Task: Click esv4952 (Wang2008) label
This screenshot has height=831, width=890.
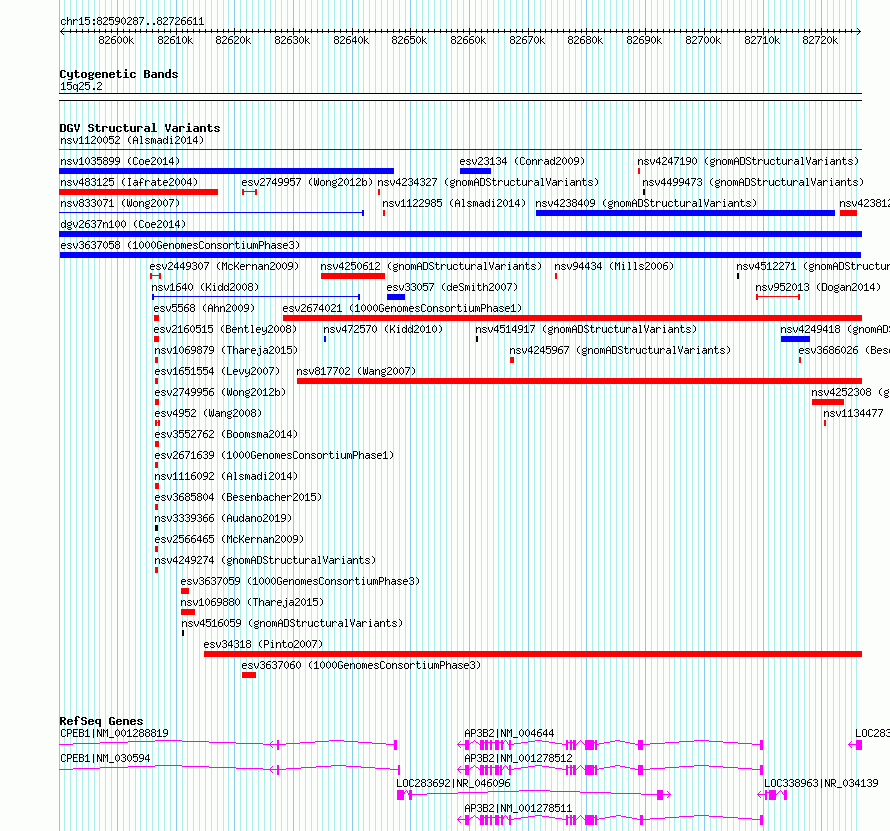Action: click(x=208, y=413)
